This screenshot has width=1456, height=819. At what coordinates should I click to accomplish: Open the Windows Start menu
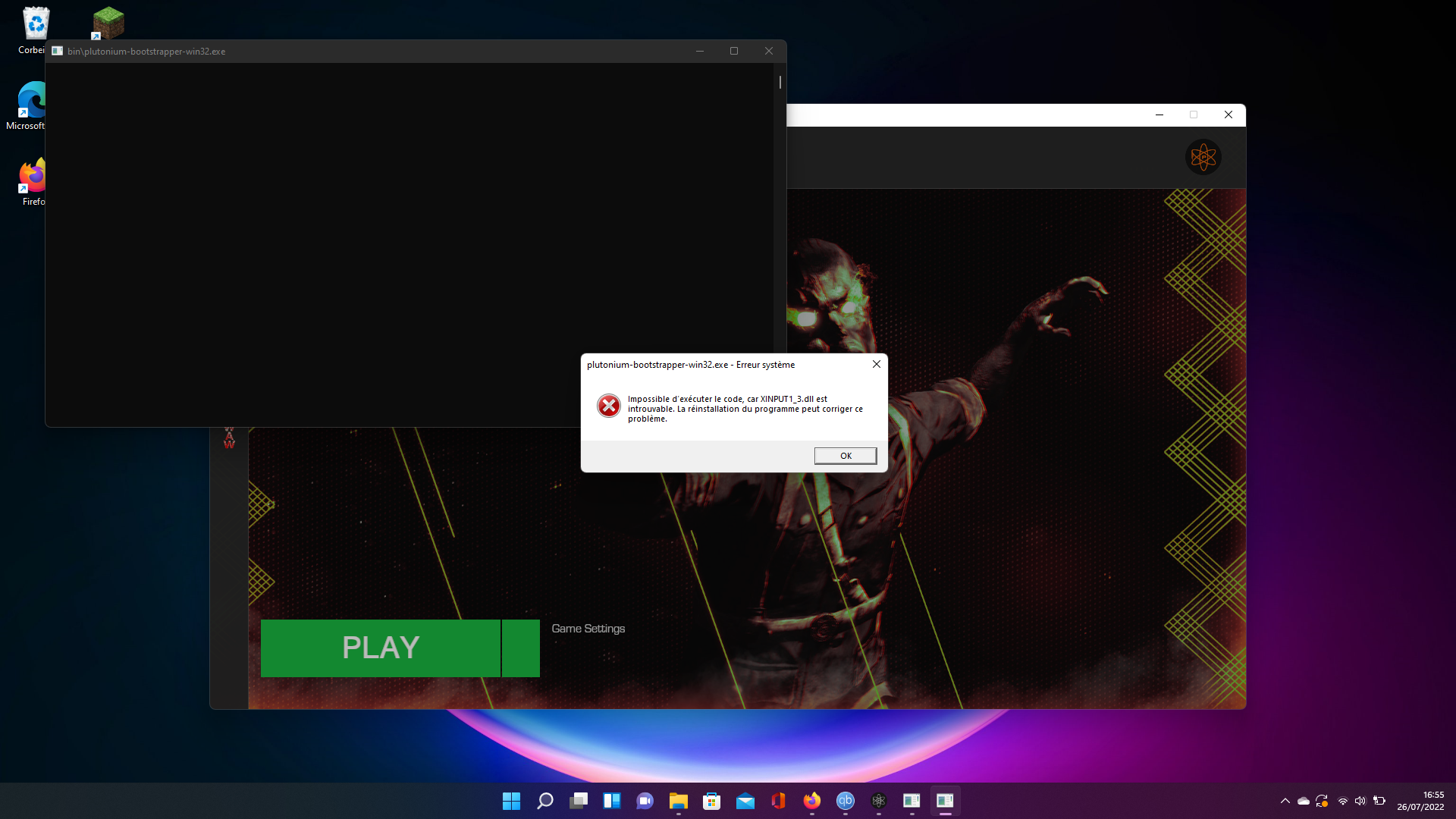pos(511,801)
